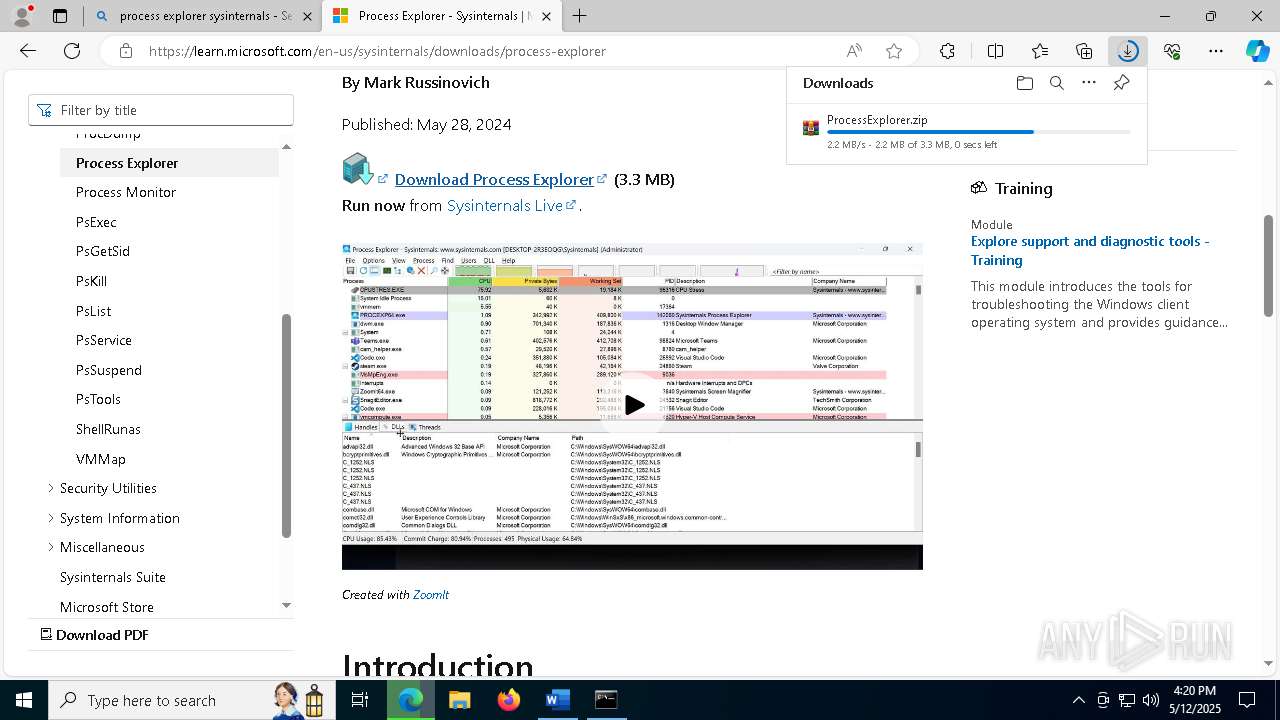Open PsTools in the sidebar

click(98, 399)
